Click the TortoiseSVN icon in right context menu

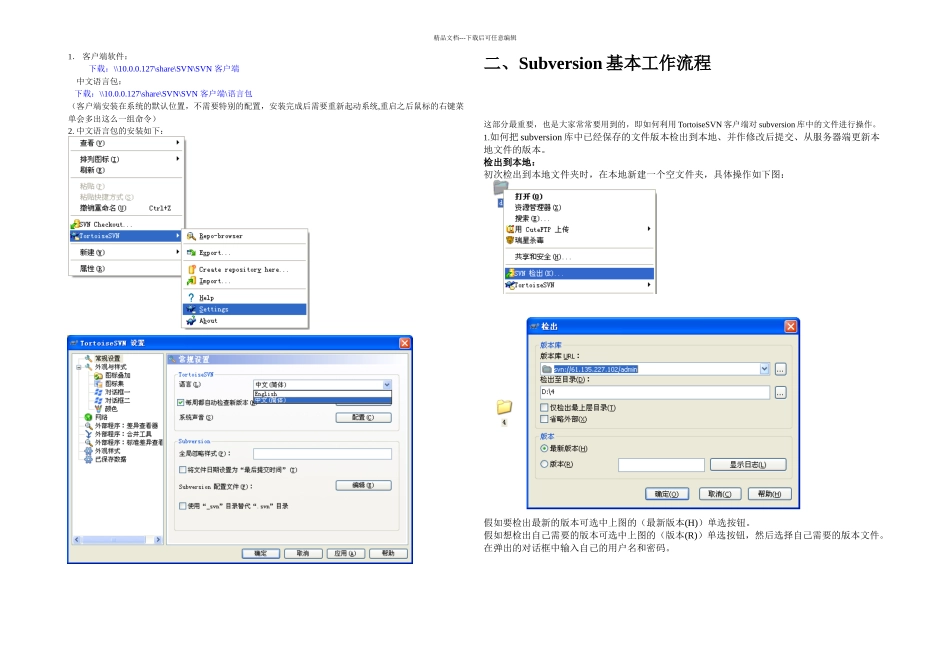510,285
